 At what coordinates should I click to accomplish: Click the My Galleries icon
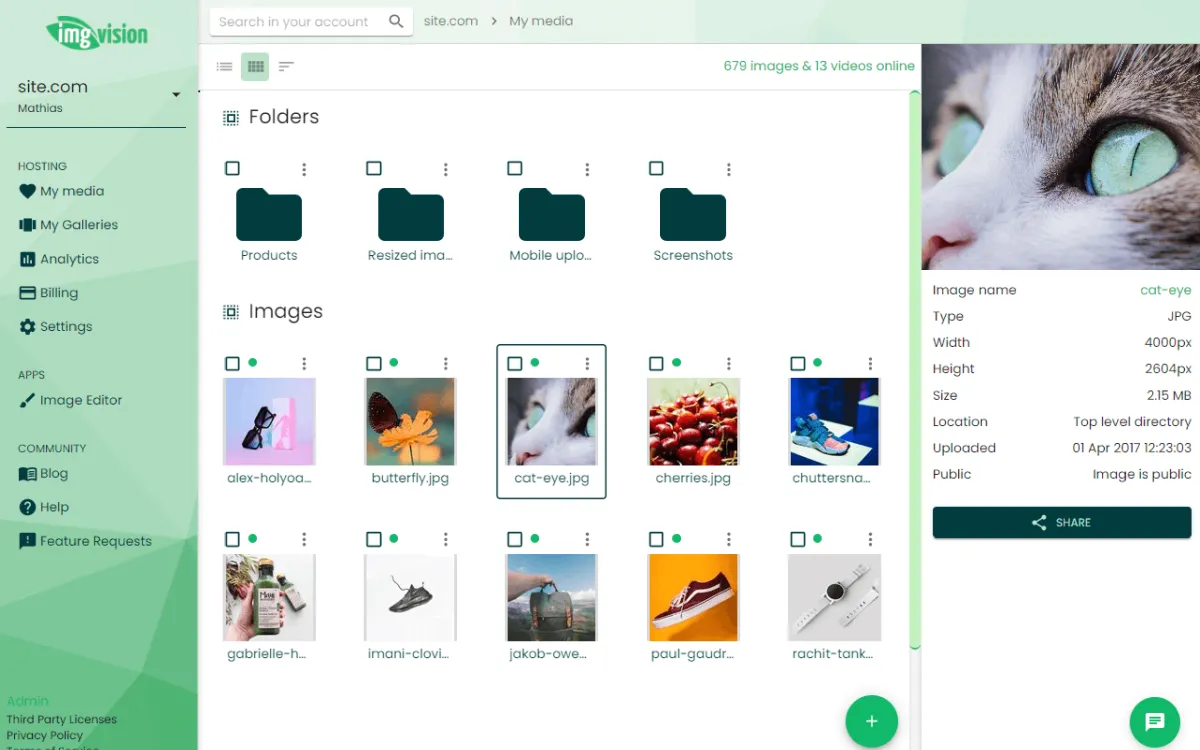(x=27, y=225)
